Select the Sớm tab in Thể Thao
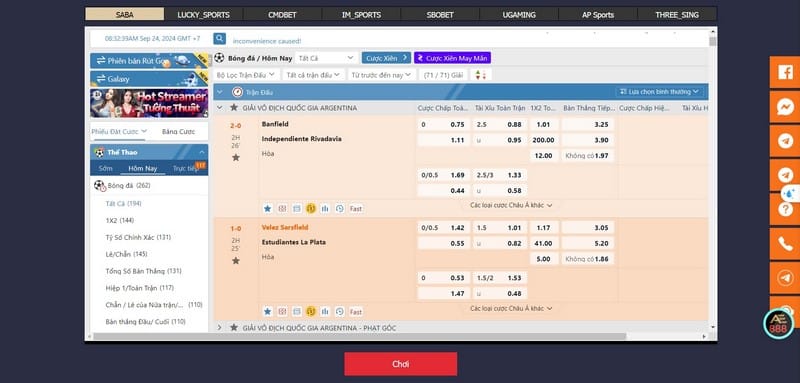Viewport: 800px width, 383px height. (x=106, y=168)
